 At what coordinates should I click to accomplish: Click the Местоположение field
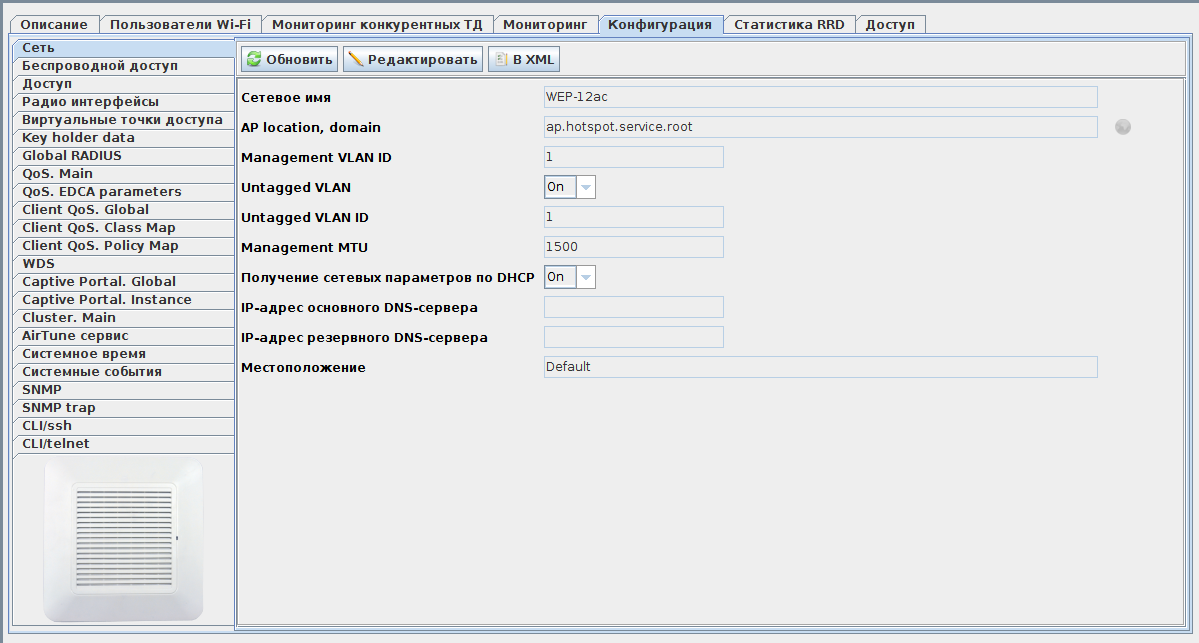click(x=820, y=367)
